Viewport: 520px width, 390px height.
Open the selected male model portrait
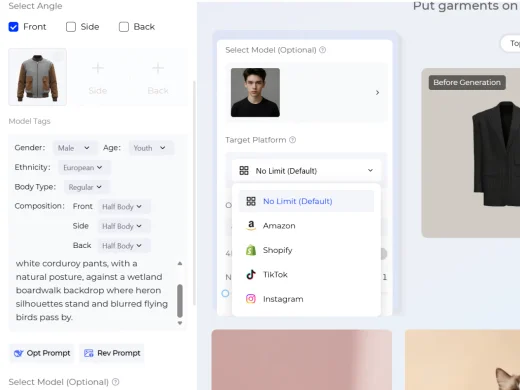coord(255,93)
